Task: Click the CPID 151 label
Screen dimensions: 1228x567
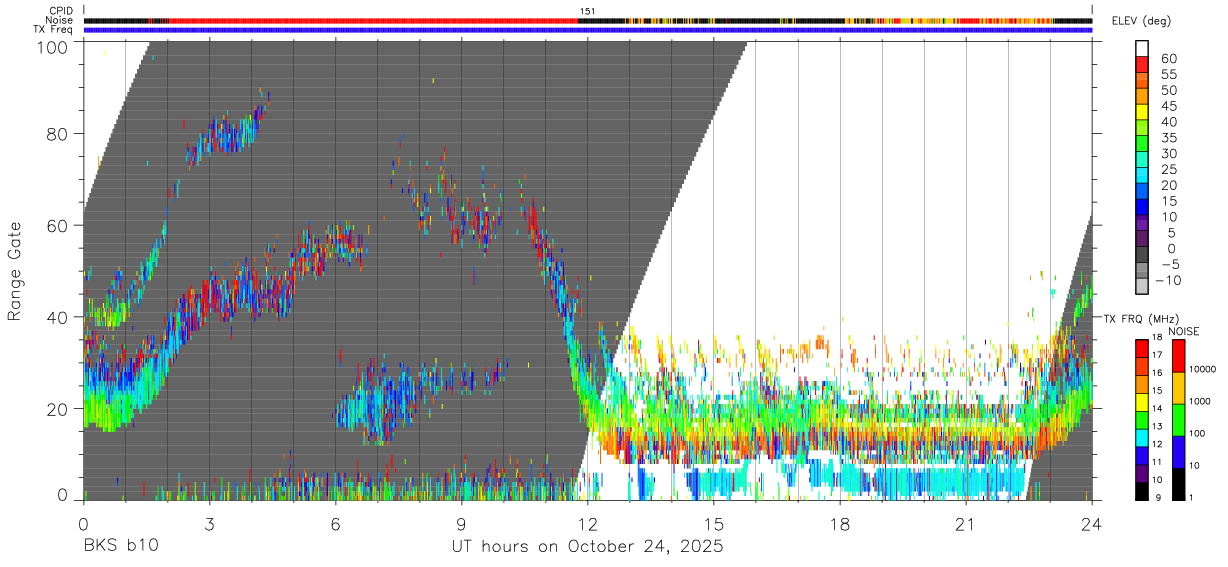Action: (587, 11)
